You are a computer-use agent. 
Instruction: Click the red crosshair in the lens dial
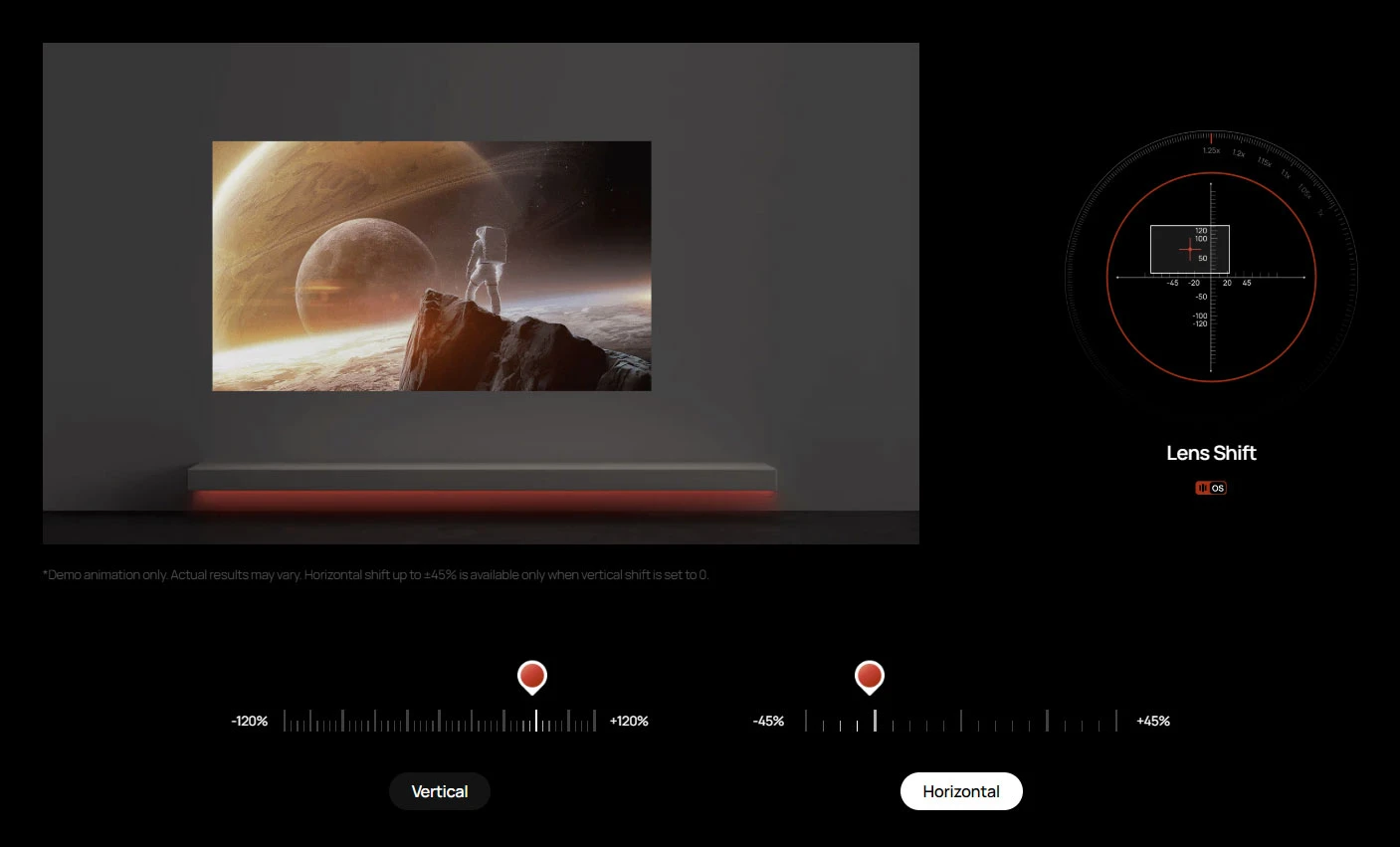1190,249
